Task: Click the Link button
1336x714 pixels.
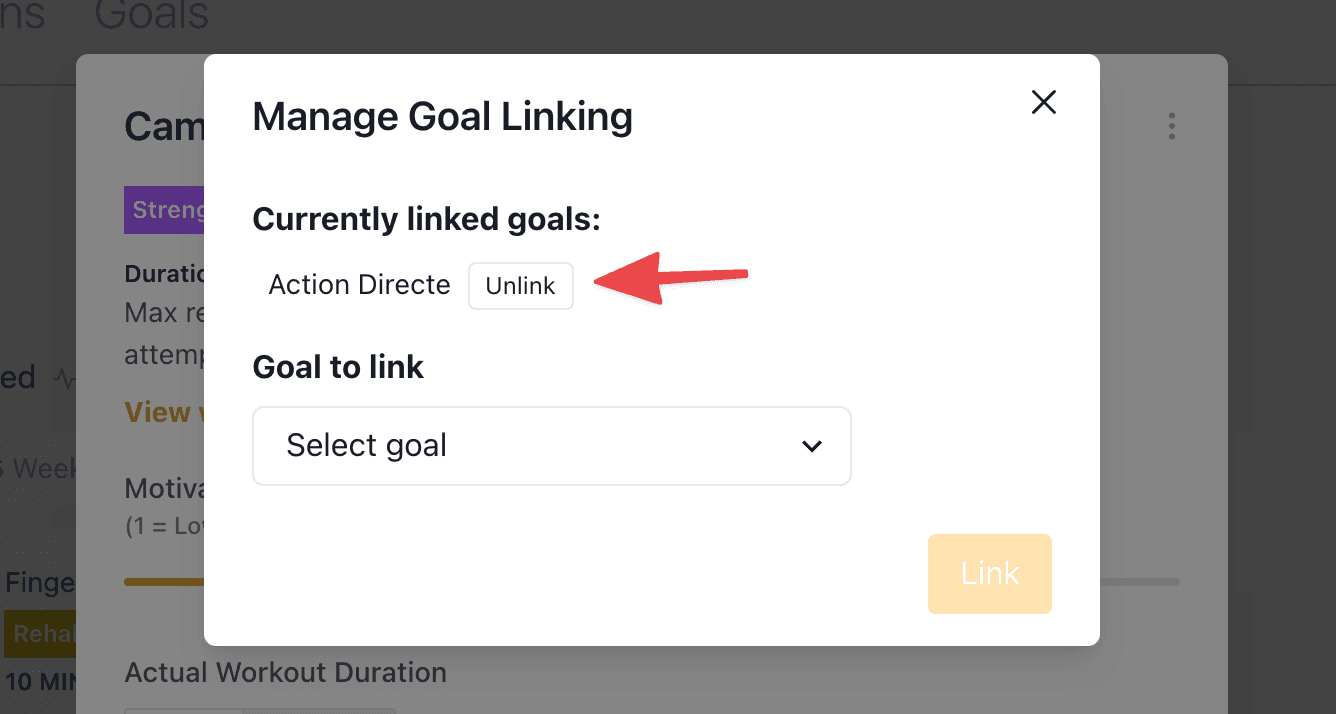Action: 990,574
